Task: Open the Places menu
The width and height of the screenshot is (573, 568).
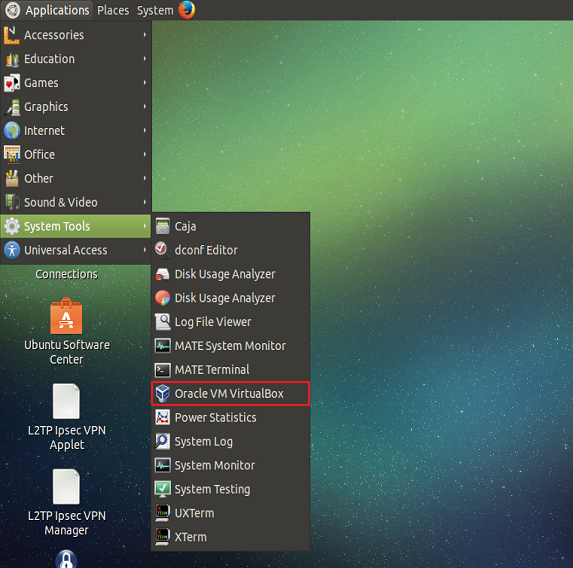Action: (x=113, y=10)
